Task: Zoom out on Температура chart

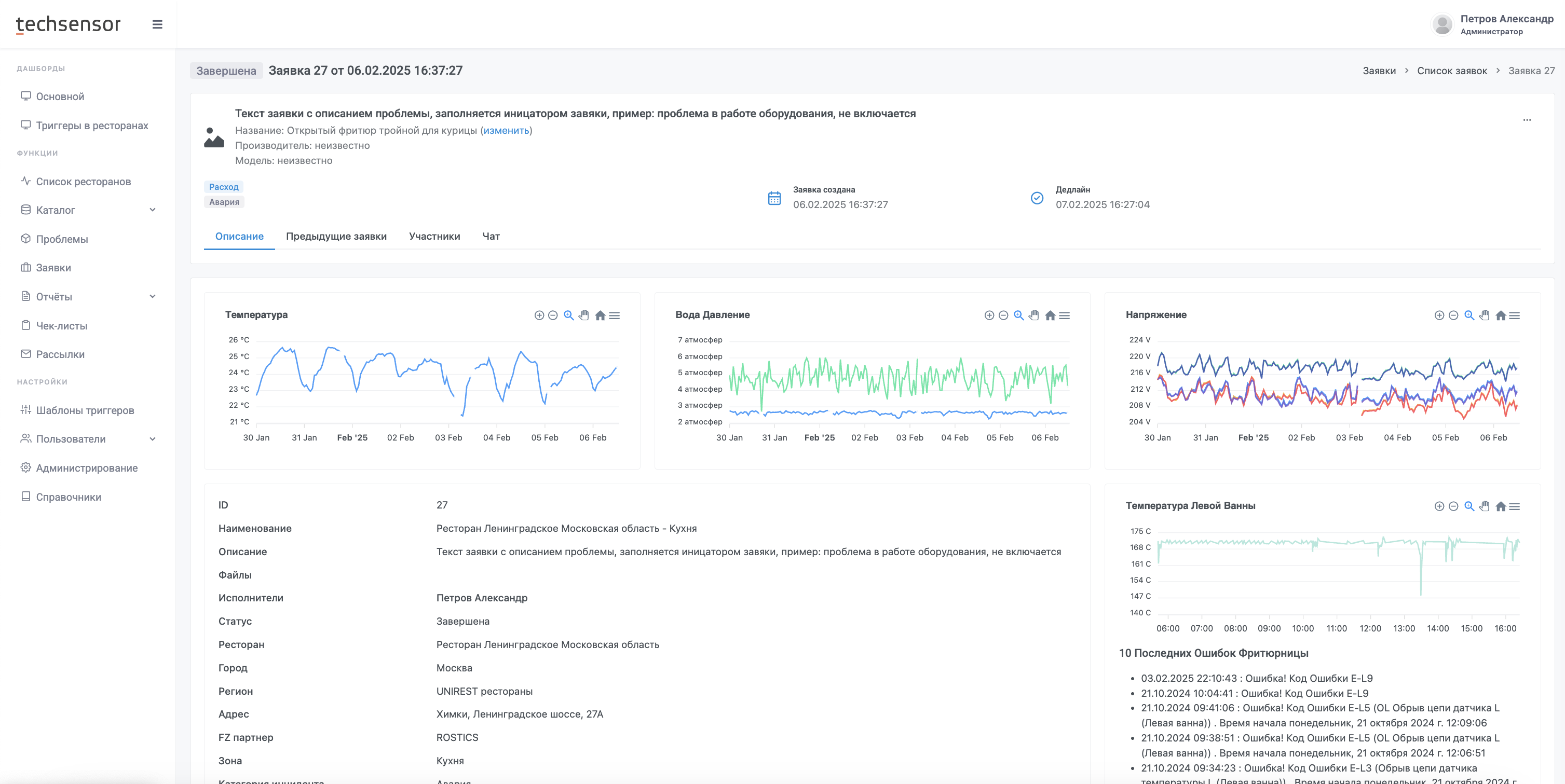Action: click(553, 315)
